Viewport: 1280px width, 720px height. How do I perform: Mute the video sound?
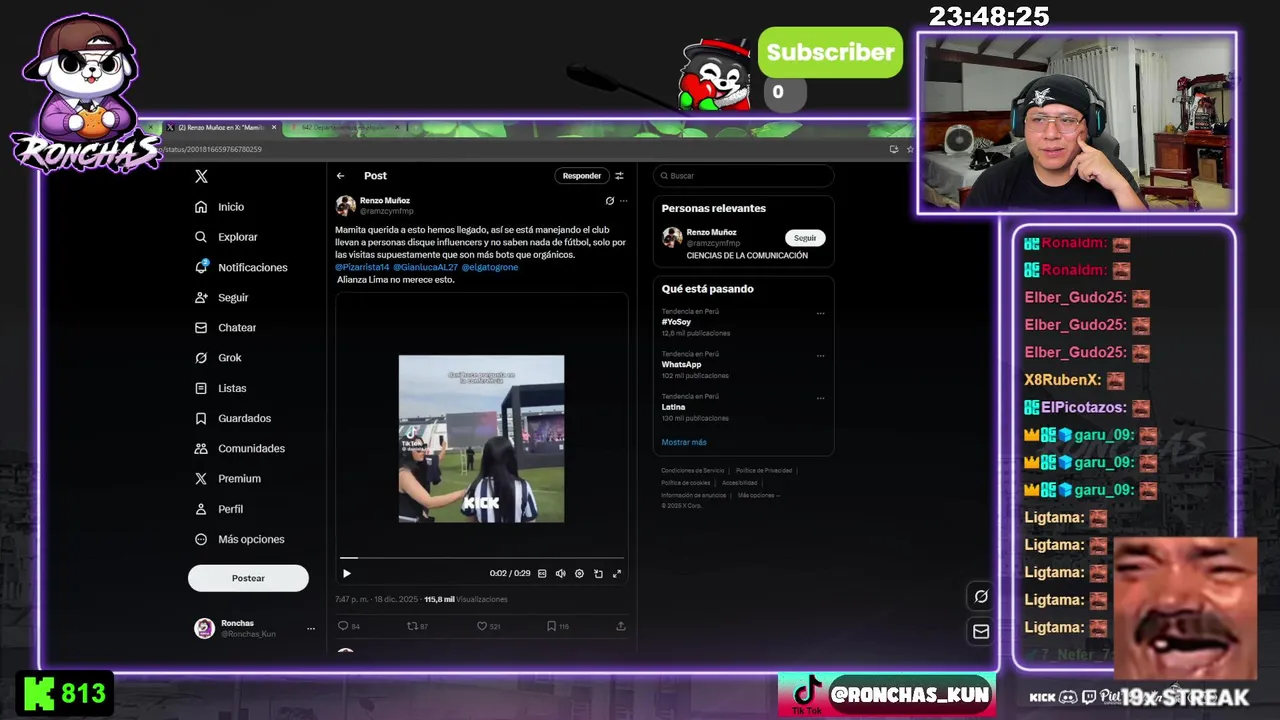pos(560,573)
